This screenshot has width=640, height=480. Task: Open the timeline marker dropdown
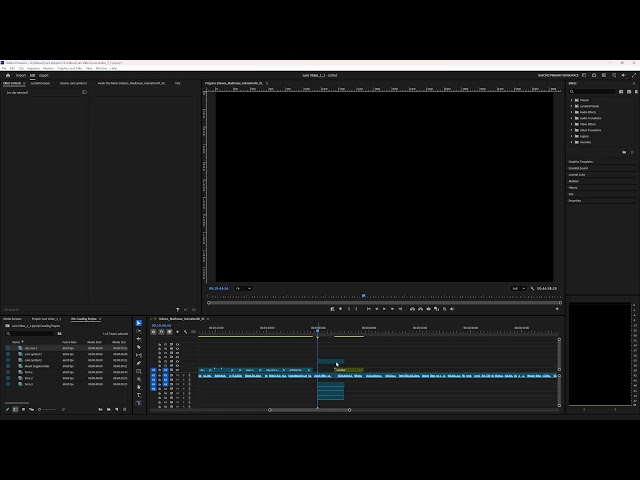178,332
